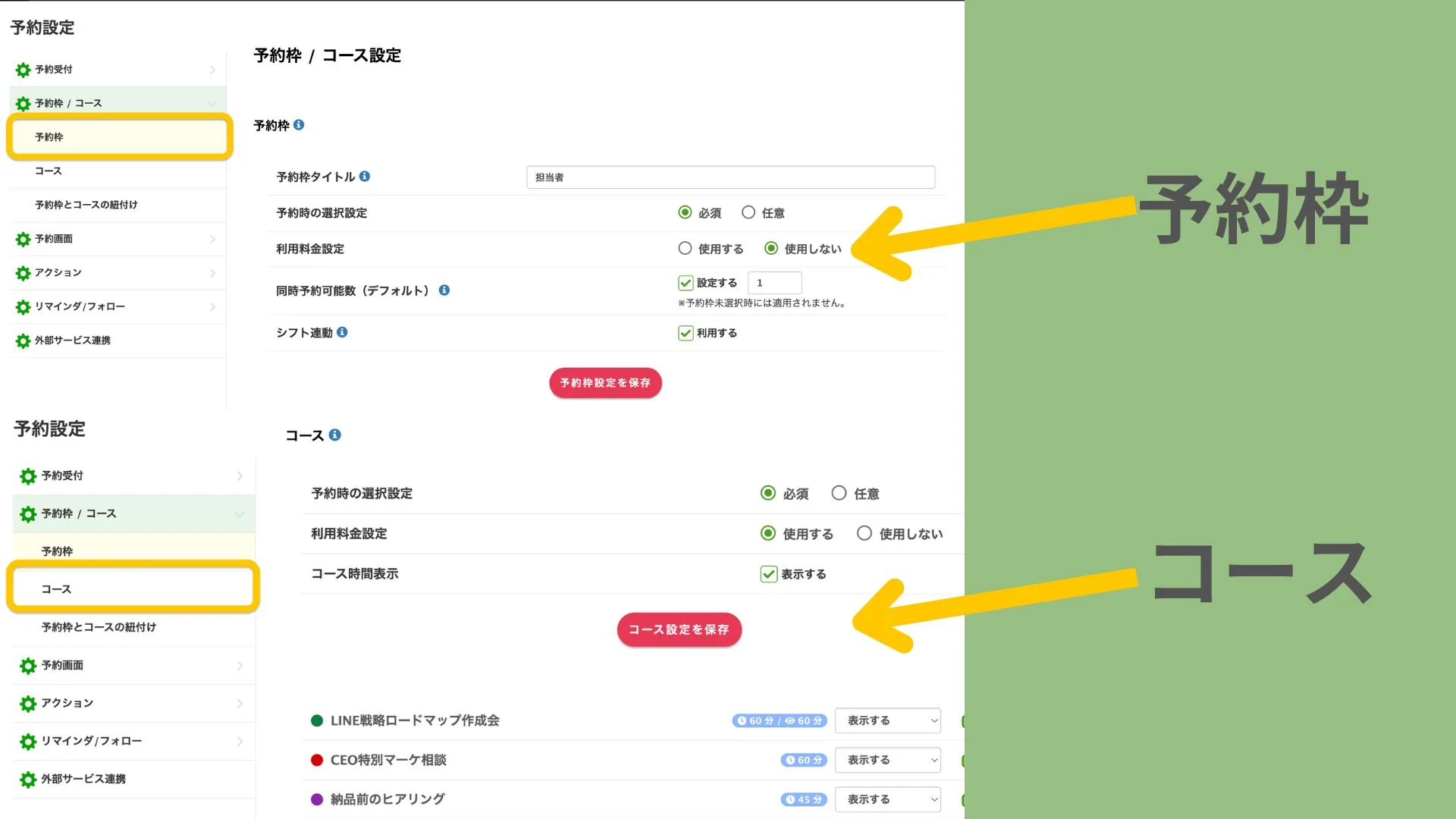Screen dimensions: 1456x819
Task: Click コース設定を保存 button
Action: (x=679, y=629)
